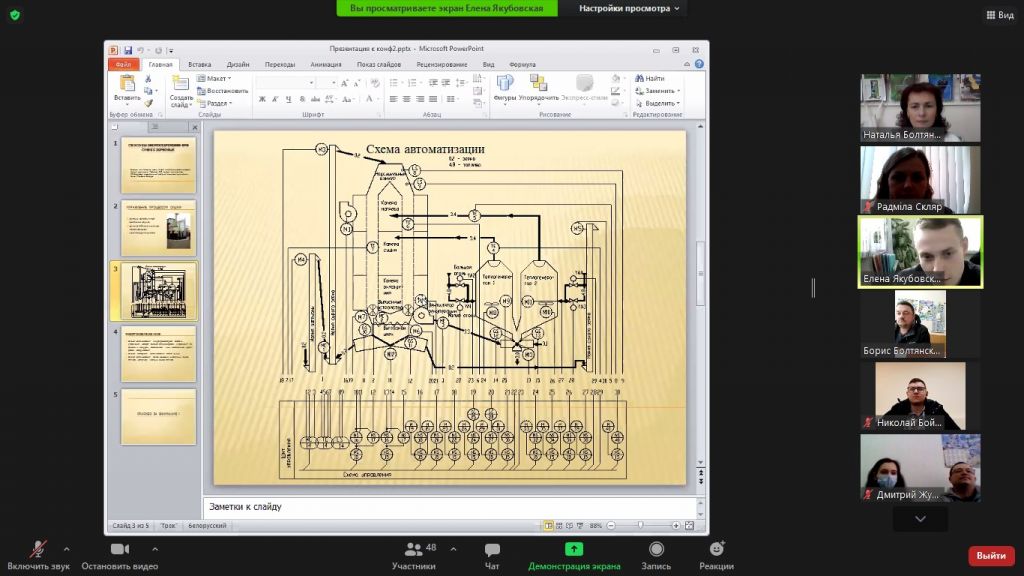Click the red Выйти leave button
Image resolution: width=1024 pixels, height=576 pixels.
[990, 555]
